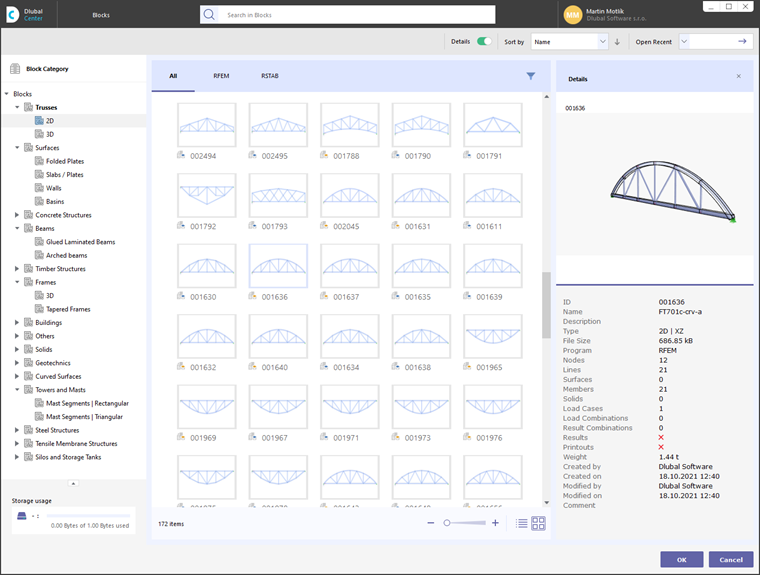
Task: Click the Block Category header icon
Action: click(15, 69)
